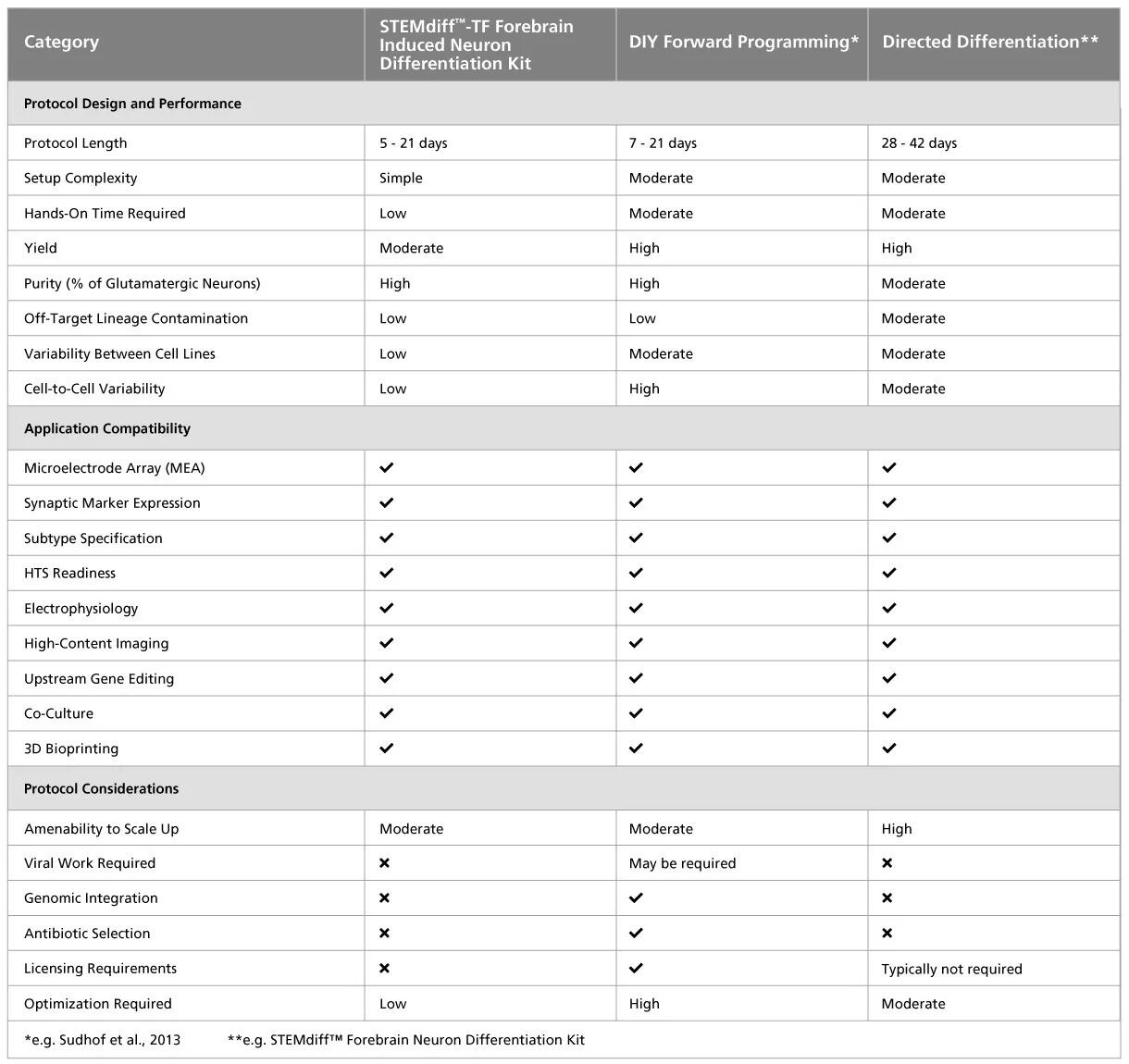Click the Sudhof et al., 2013 footnote
1129x1064 pixels.
pos(103,1040)
